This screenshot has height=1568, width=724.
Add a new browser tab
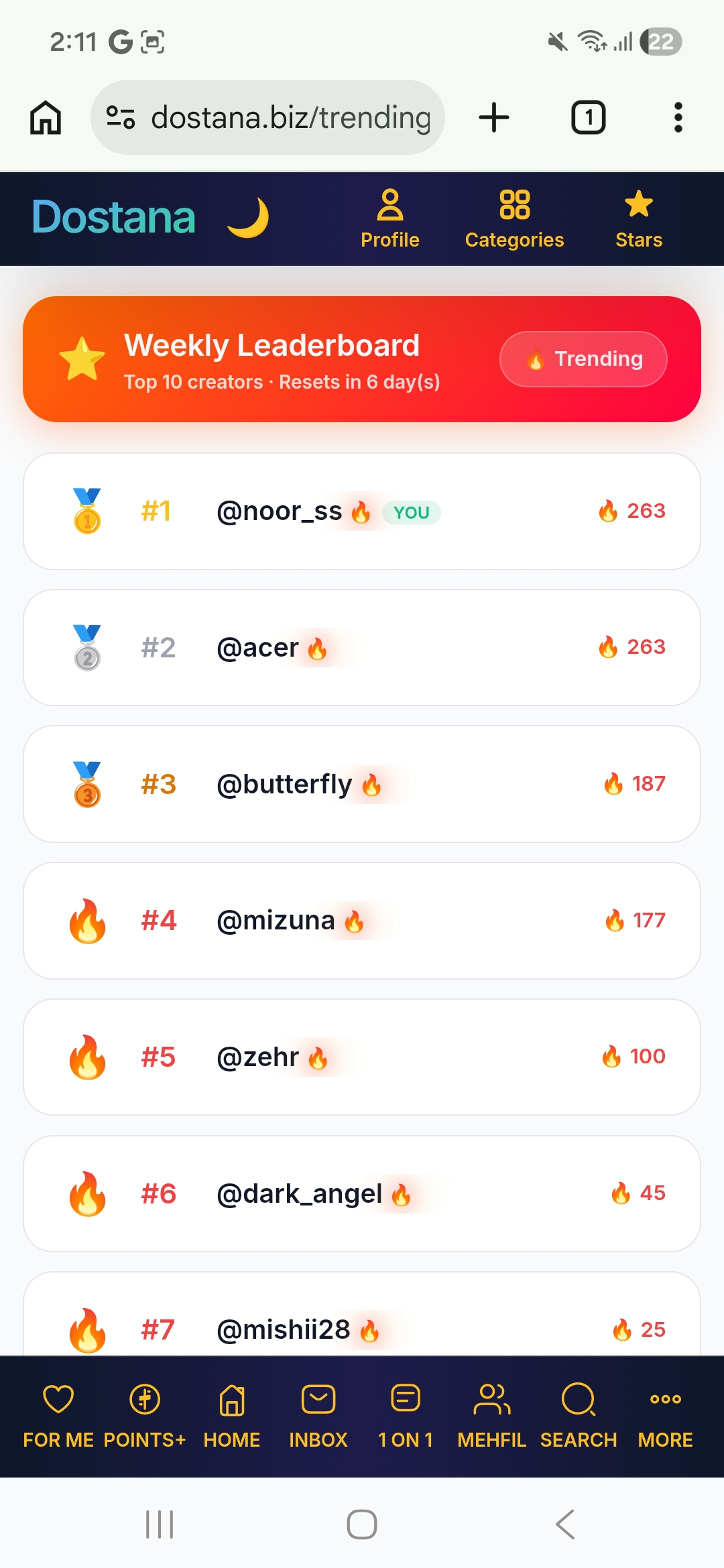[x=494, y=117]
